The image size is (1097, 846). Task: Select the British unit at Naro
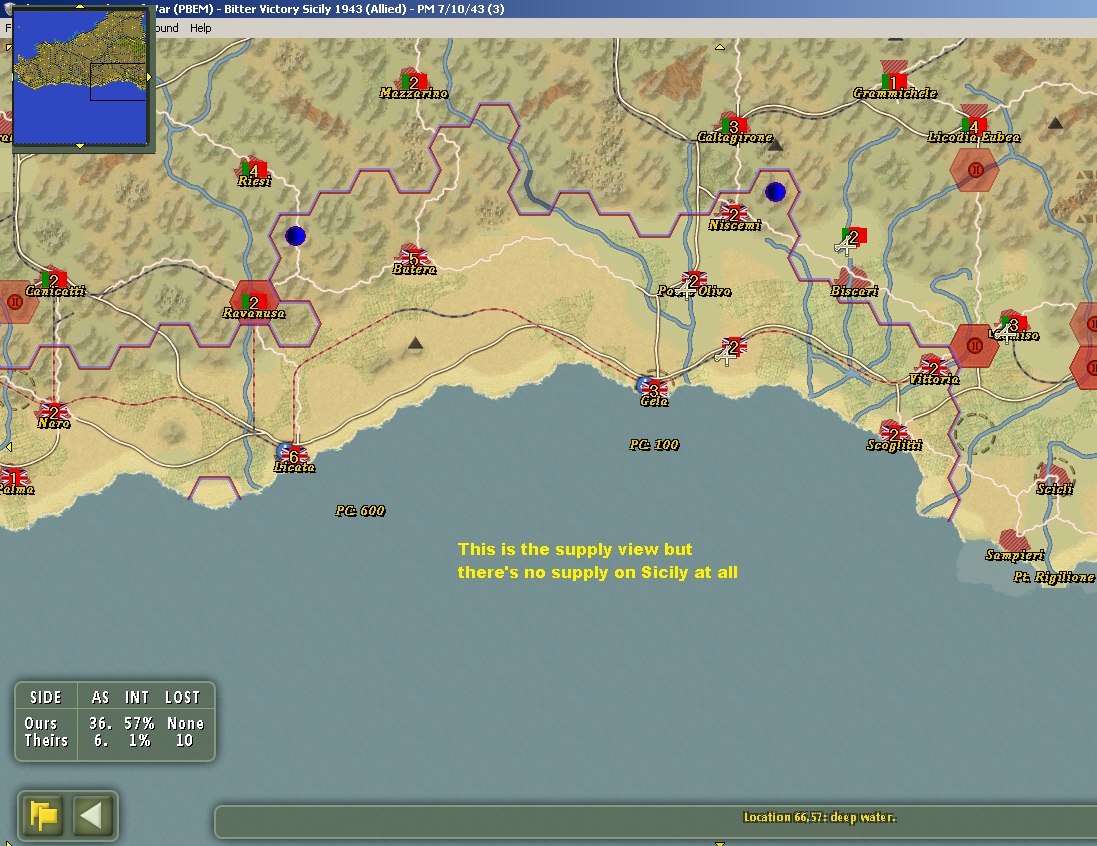pos(54,411)
